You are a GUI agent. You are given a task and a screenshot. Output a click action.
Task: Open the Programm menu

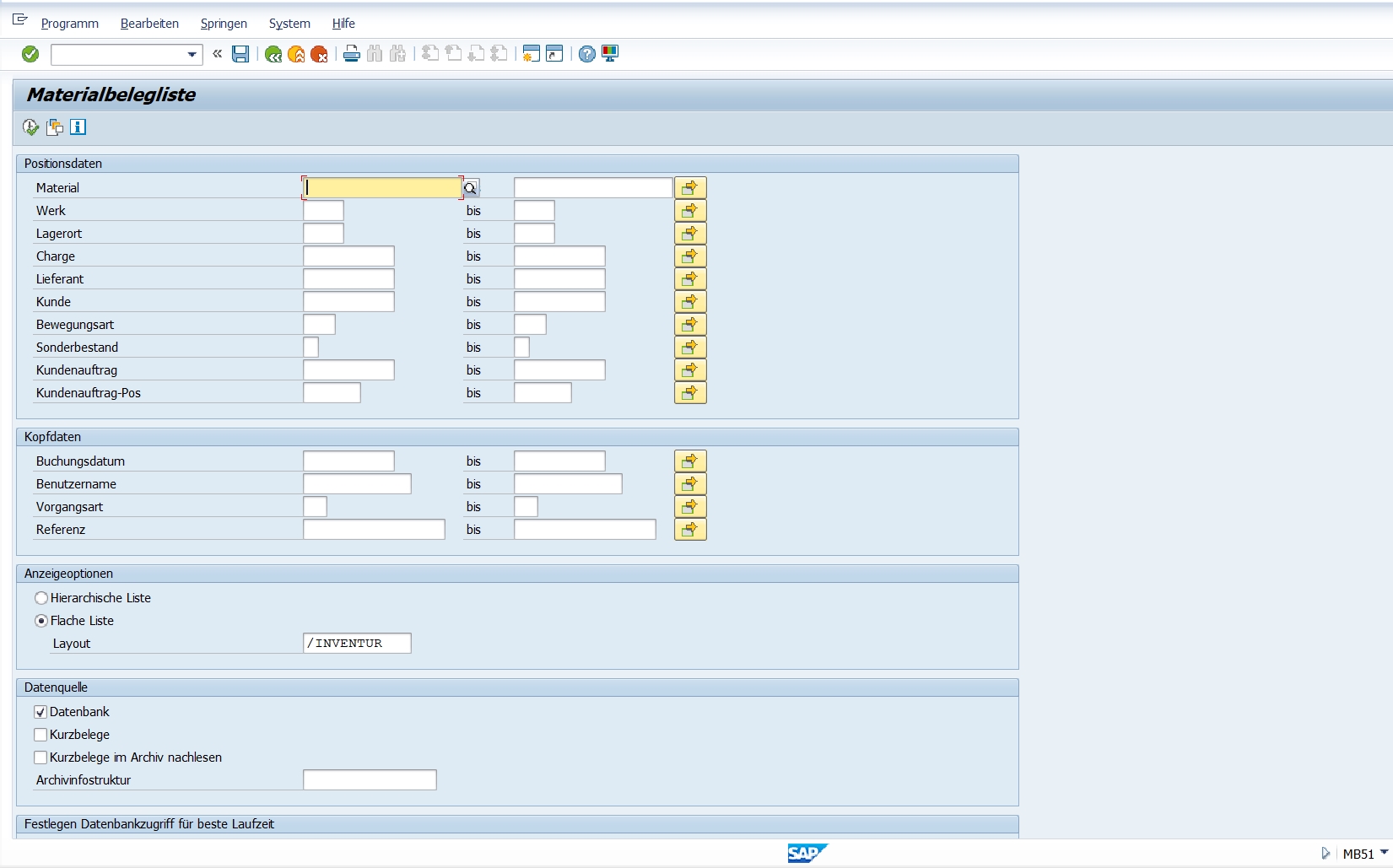click(70, 24)
